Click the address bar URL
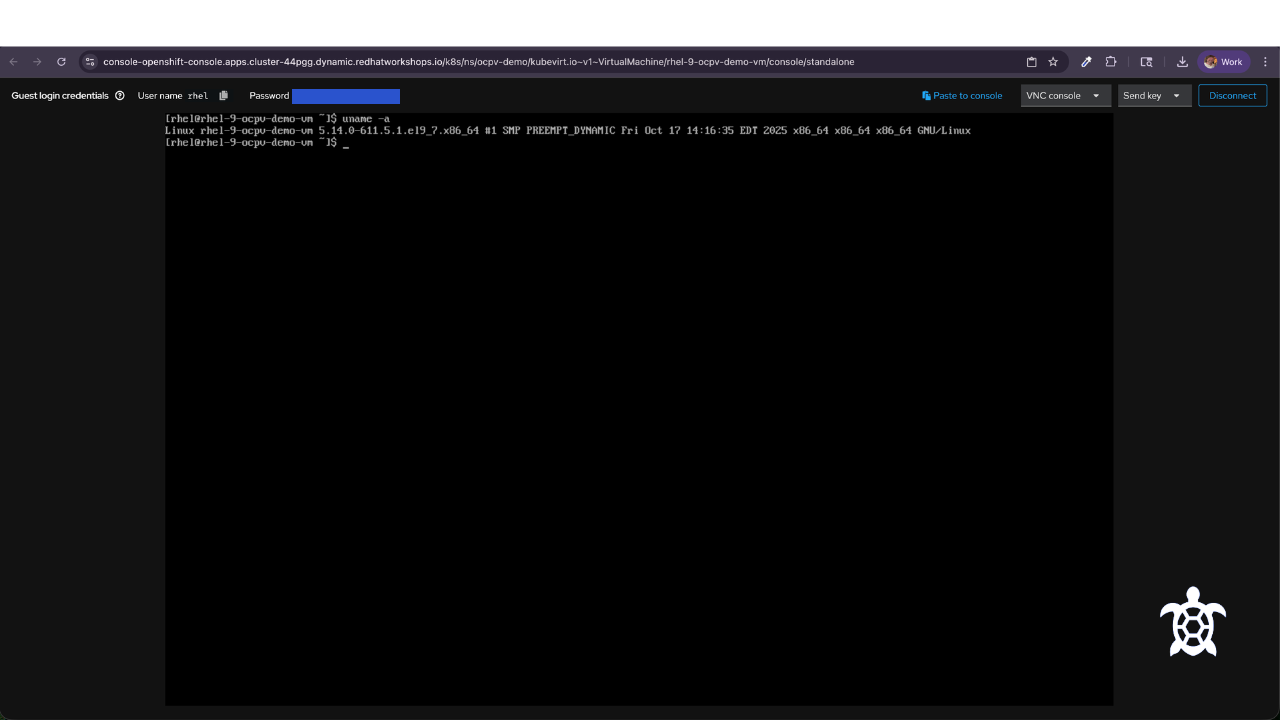1280x720 pixels. [x=478, y=62]
